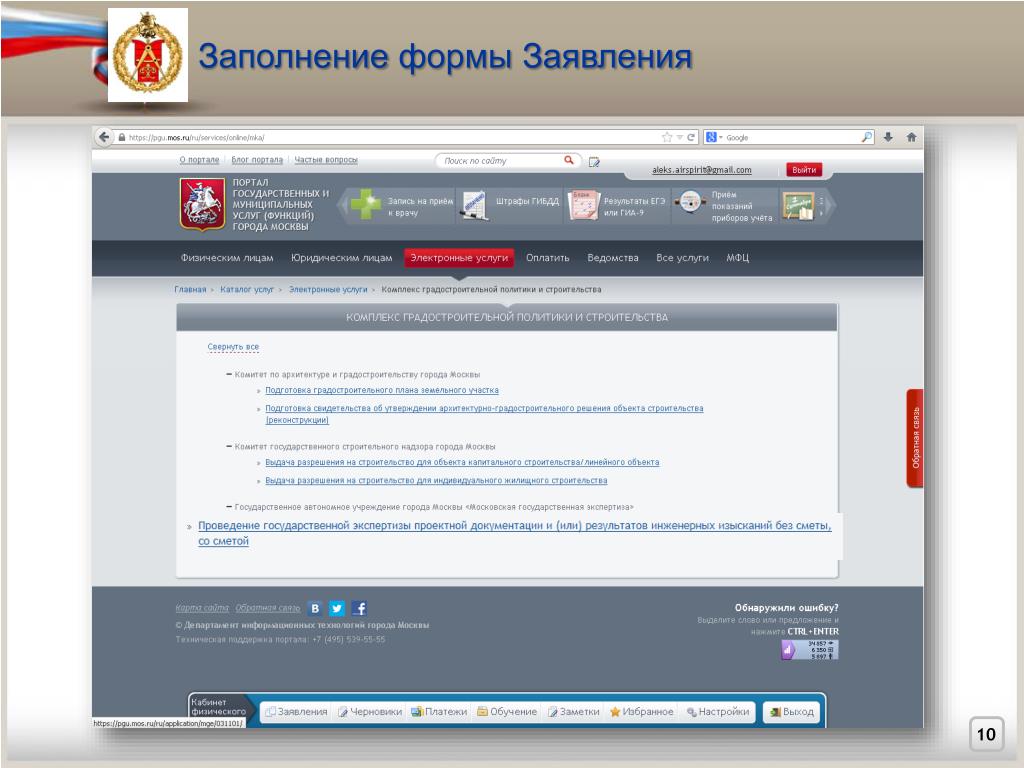Open 'Платежи' in the cabinet toolbar
Image resolution: width=1024 pixels, height=768 pixels.
(x=439, y=712)
